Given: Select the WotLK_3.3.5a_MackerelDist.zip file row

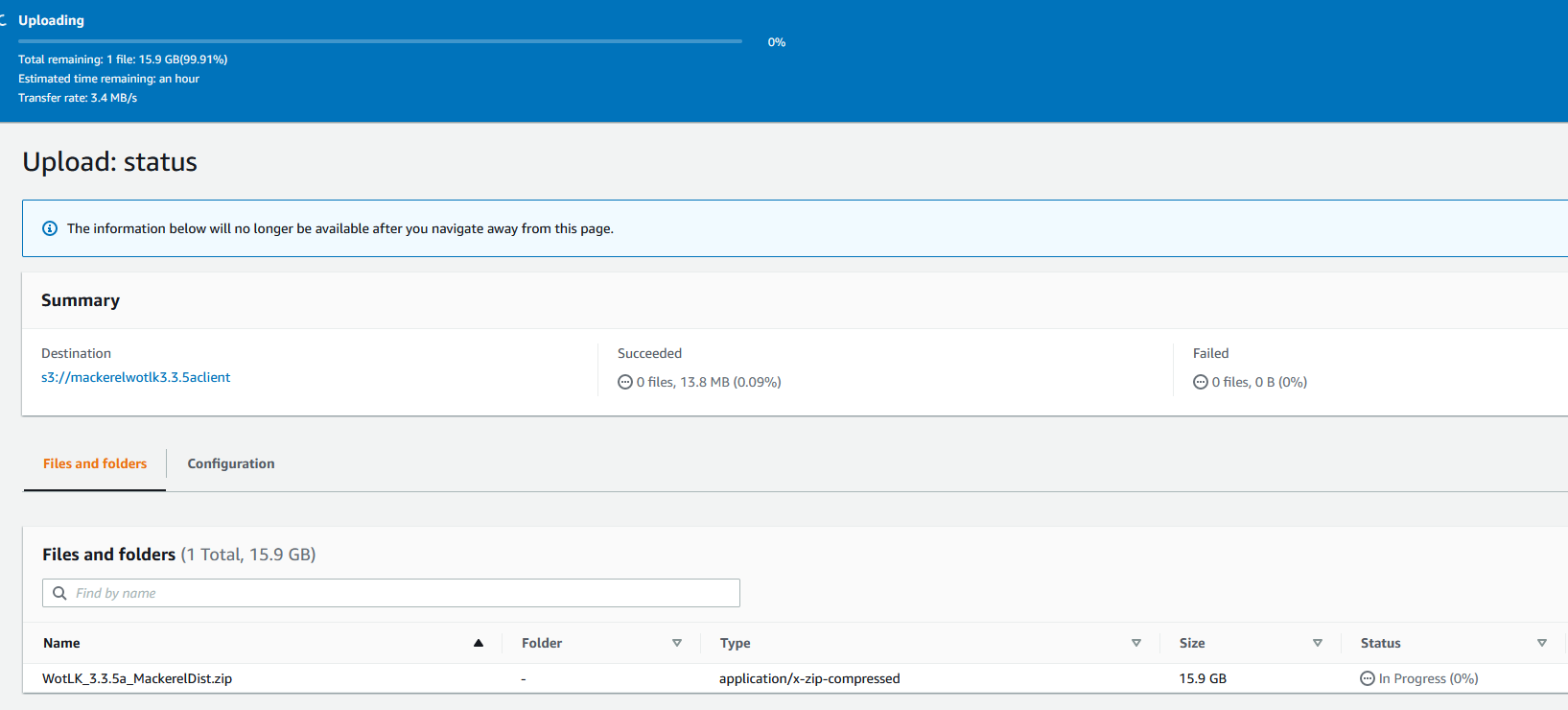Looking at the screenshot, I should click(x=137, y=678).
